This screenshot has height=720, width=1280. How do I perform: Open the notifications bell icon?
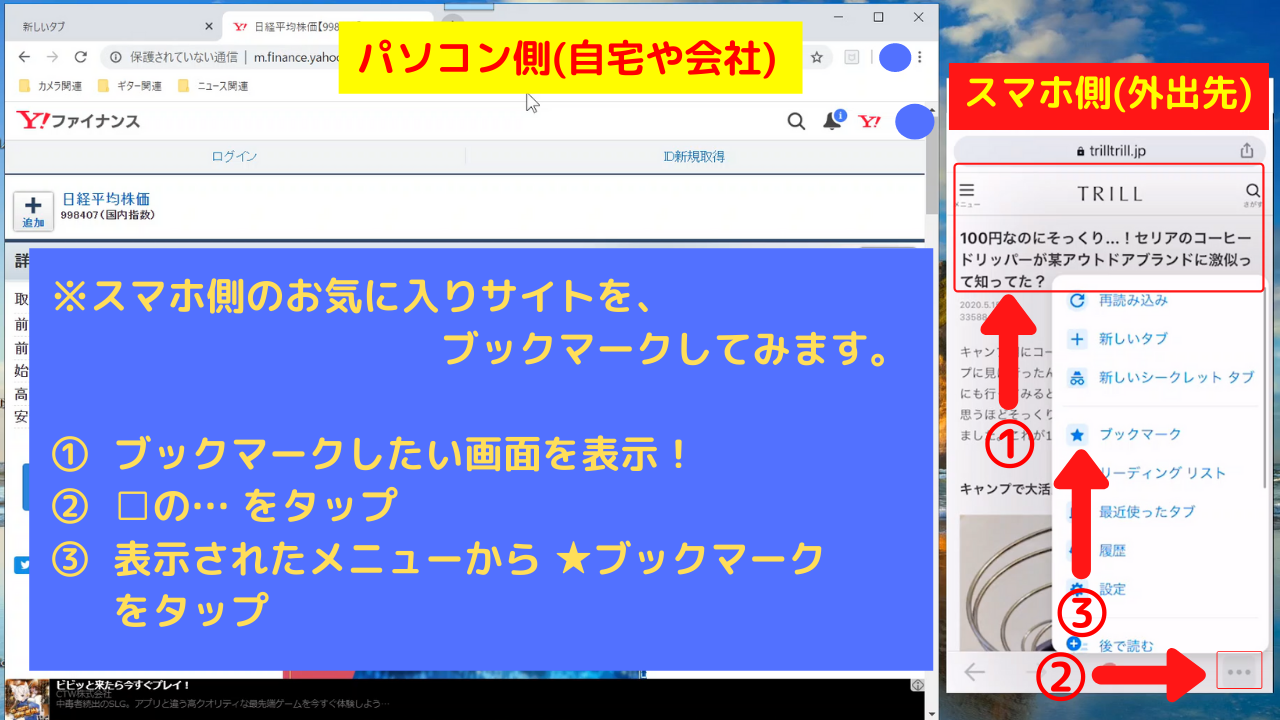click(831, 121)
